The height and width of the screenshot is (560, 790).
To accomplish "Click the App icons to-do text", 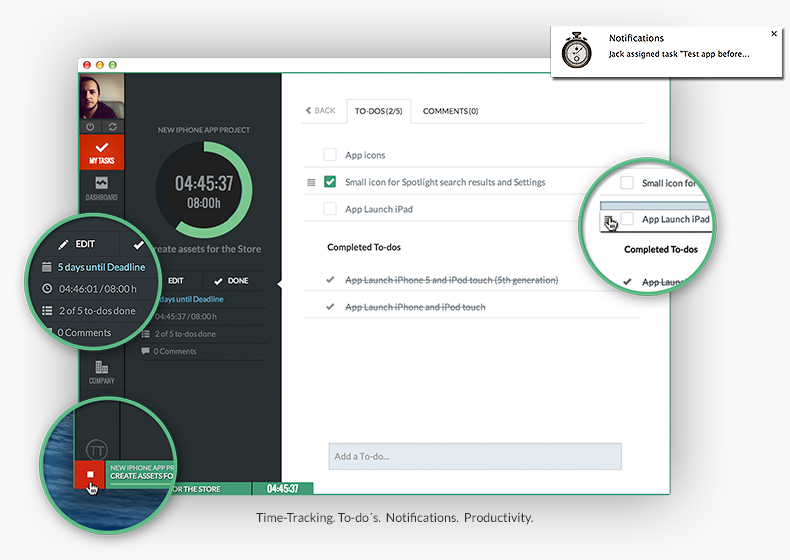I will (365, 155).
